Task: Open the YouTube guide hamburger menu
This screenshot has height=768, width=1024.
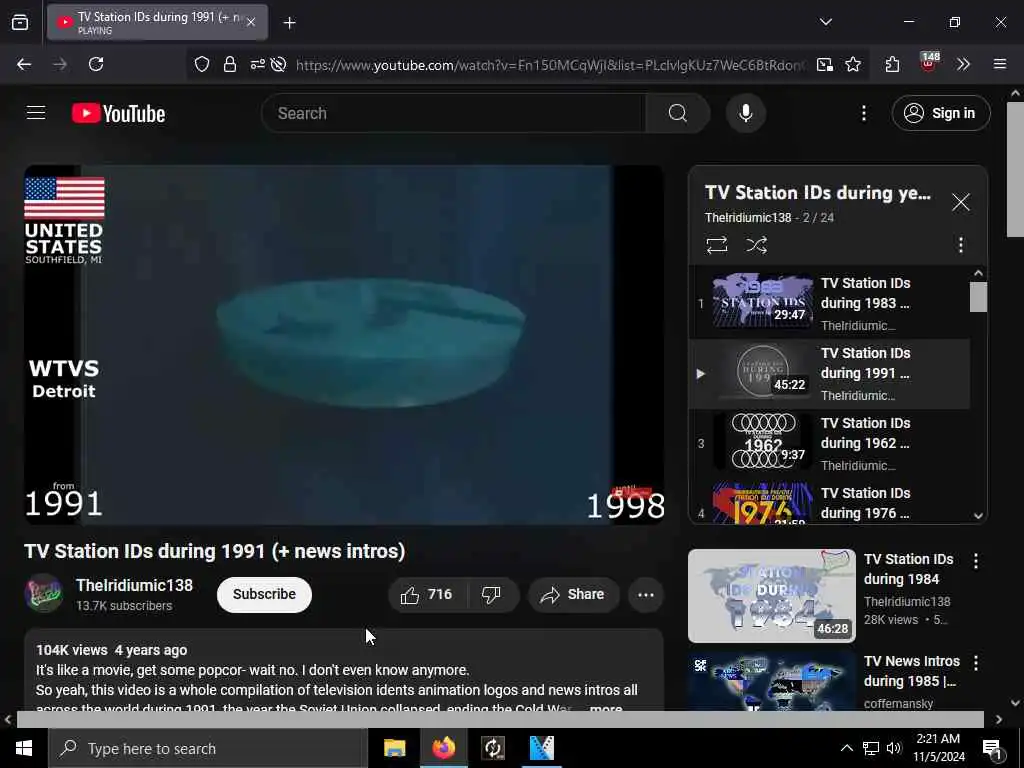Action: 36,113
